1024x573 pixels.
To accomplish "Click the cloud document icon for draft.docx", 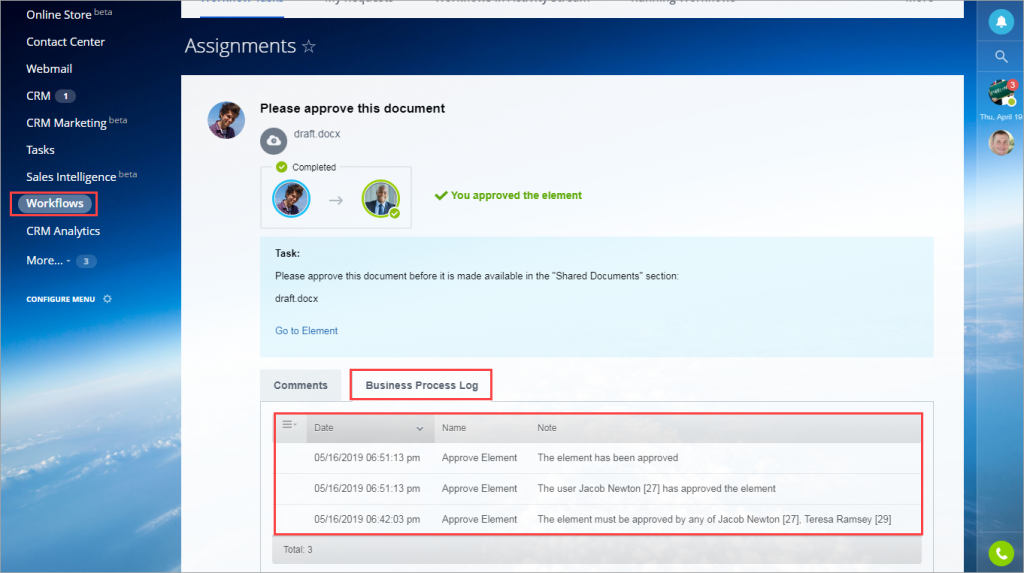I will [x=274, y=140].
